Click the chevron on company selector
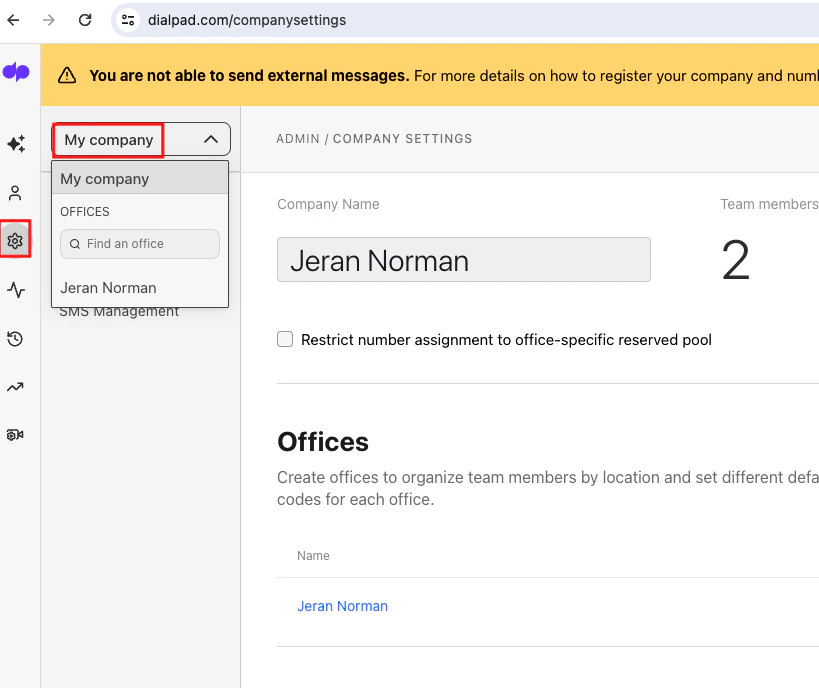 [x=211, y=139]
